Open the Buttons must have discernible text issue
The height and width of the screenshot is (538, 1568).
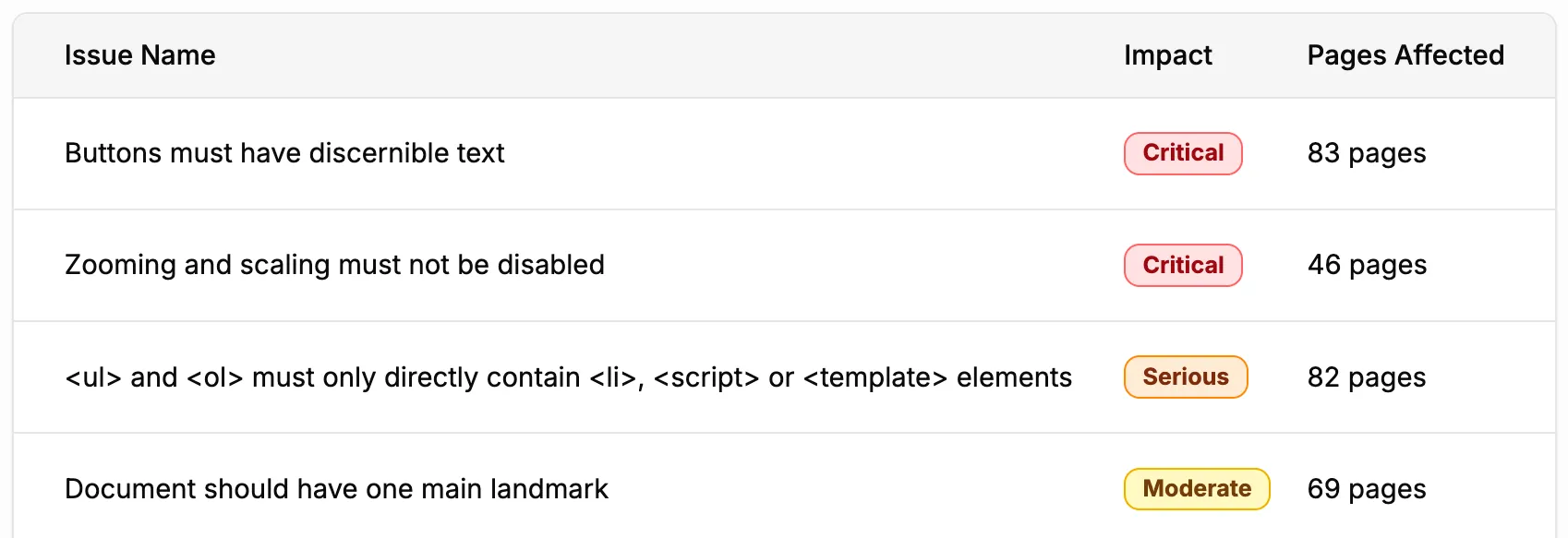[284, 153]
